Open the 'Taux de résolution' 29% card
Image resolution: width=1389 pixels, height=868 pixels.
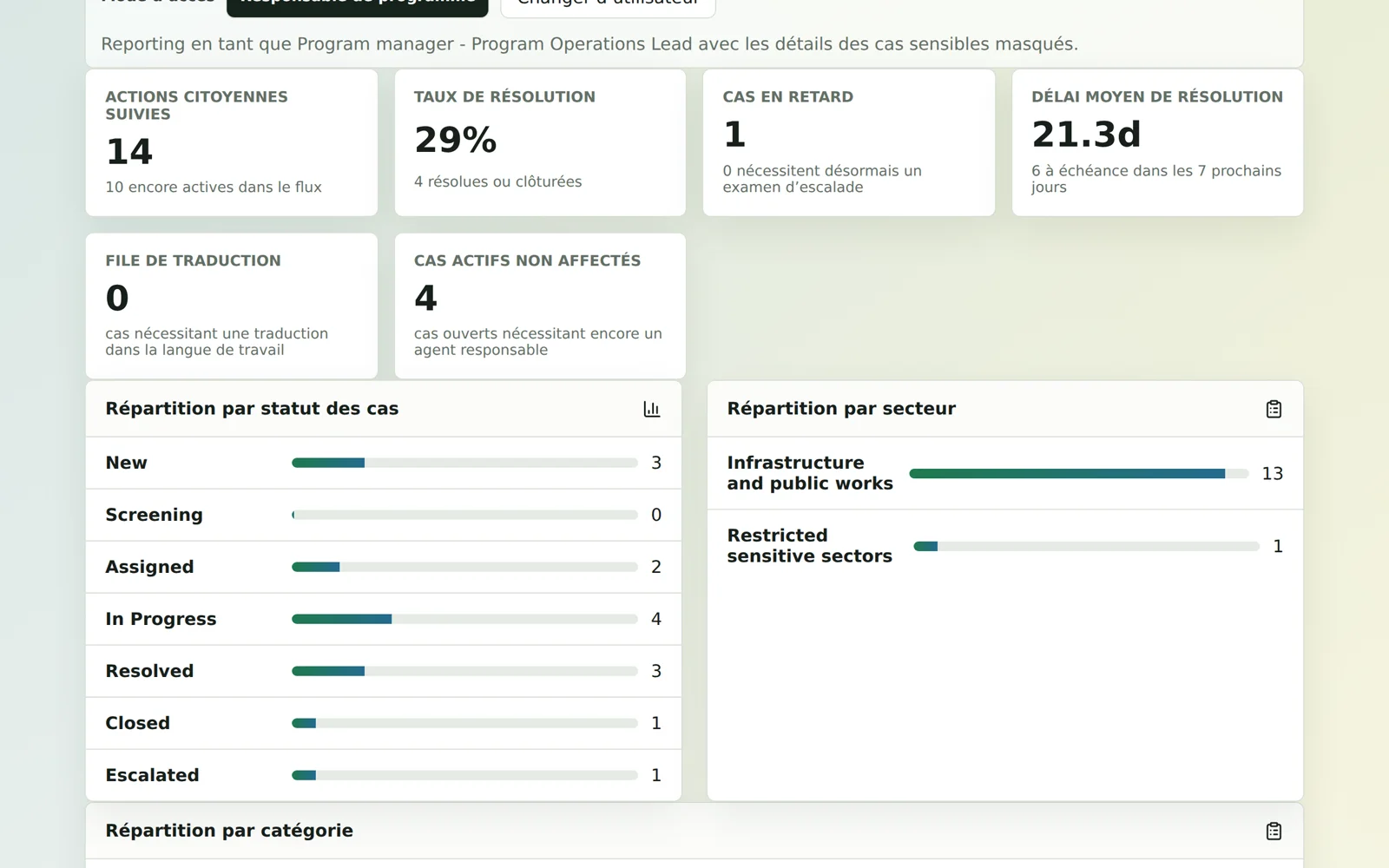tap(540, 142)
